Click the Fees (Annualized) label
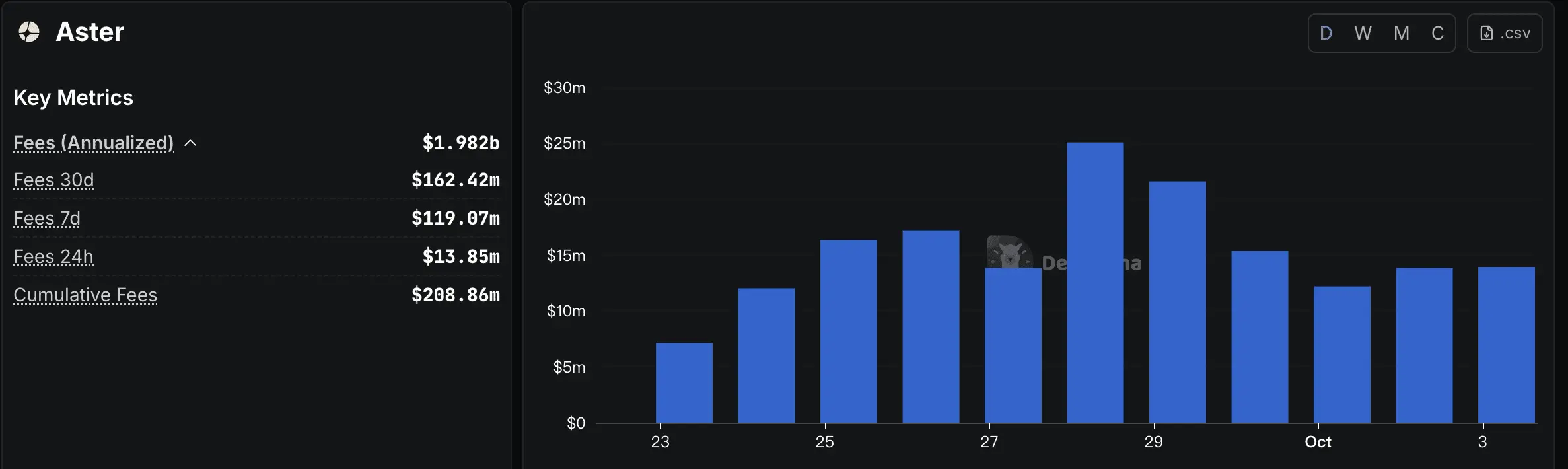The width and height of the screenshot is (1568, 469). coord(93,143)
